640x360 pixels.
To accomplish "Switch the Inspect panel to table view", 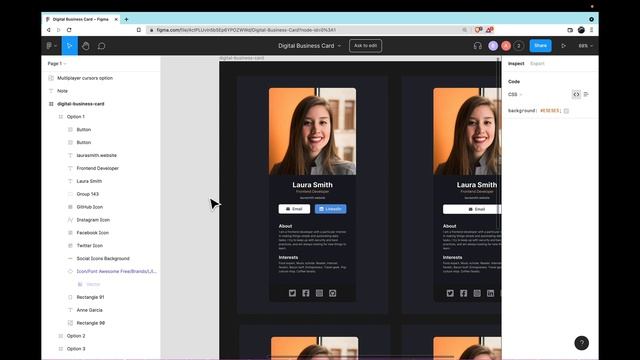I will [x=586, y=94].
